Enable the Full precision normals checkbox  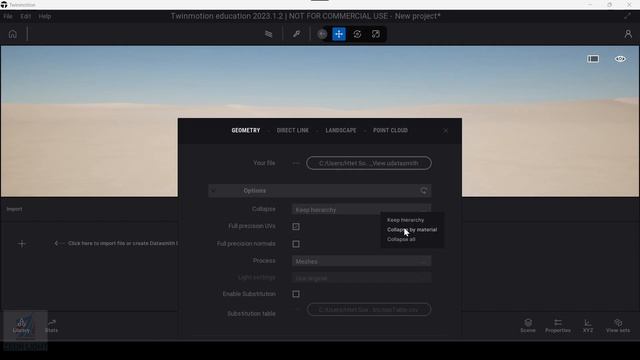point(296,244)
